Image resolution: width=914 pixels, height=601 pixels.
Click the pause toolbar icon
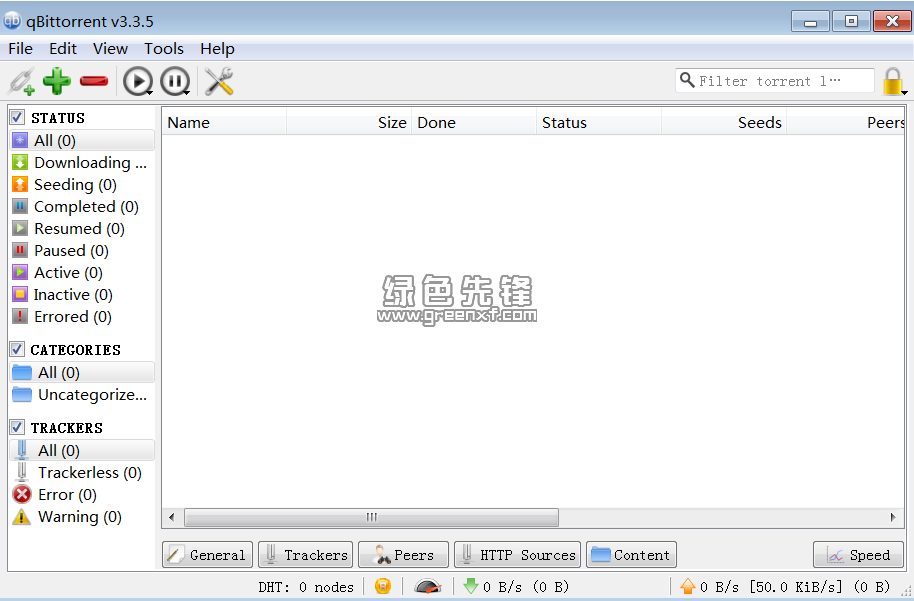(x=175, y=81)
